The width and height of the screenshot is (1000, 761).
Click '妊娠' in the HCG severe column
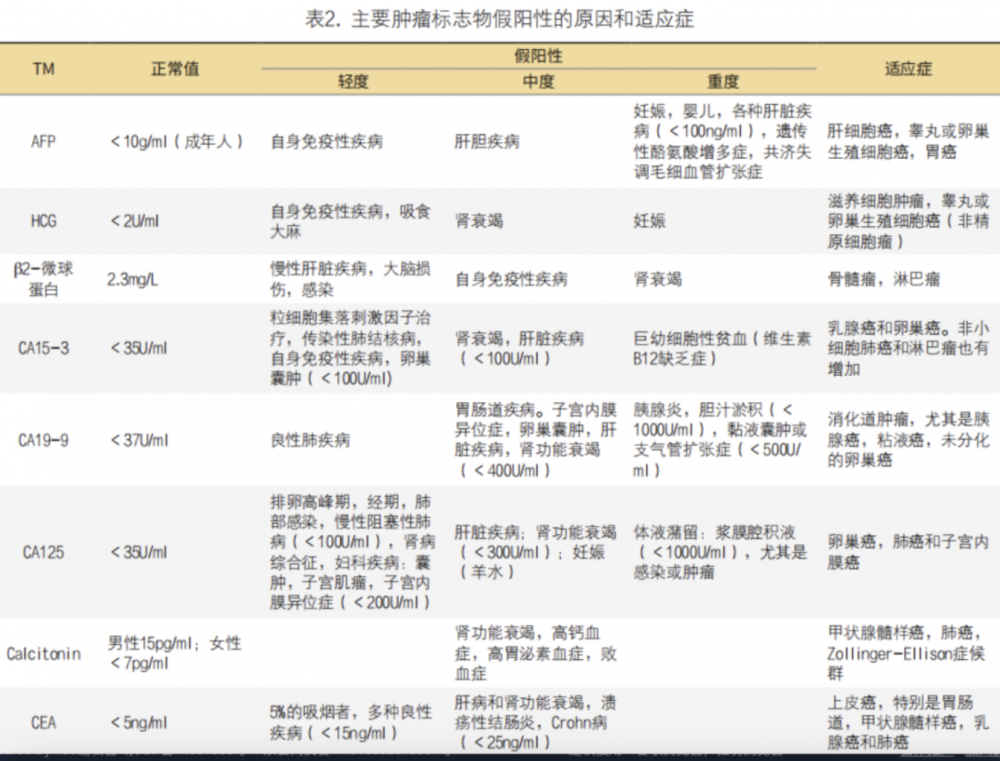[x=649, y=221]
